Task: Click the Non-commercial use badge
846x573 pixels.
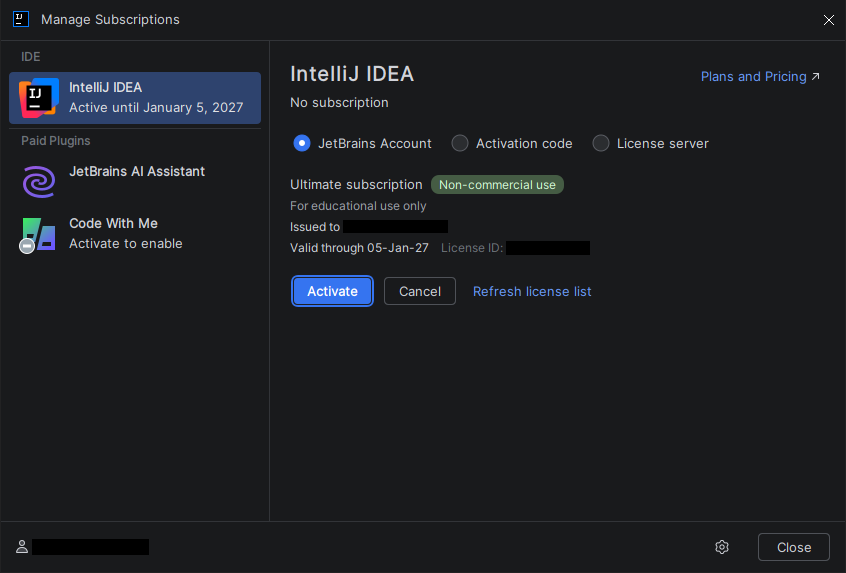Action: pos(497,185)
